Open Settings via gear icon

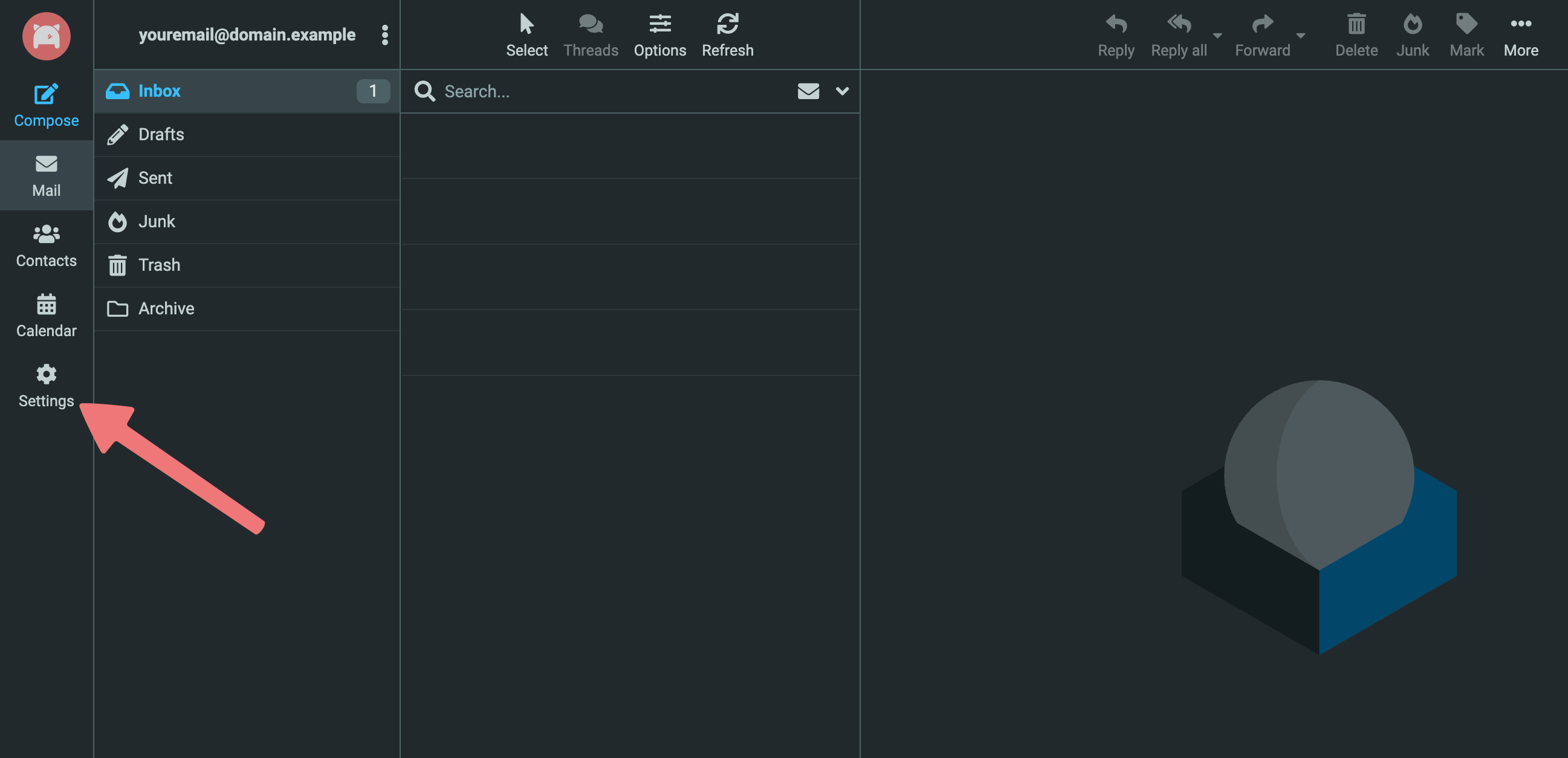click(x=47, y=374)
